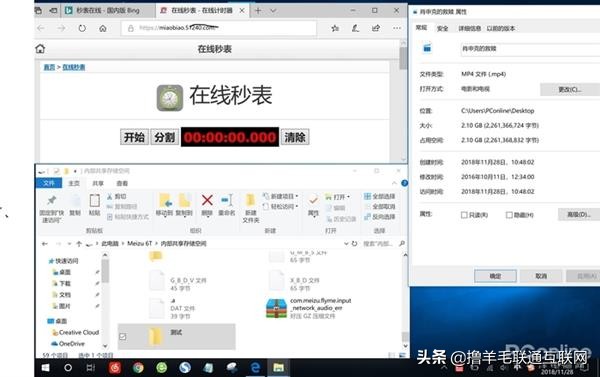Open the 以前的版本 tab in Properties

point(501,28)
